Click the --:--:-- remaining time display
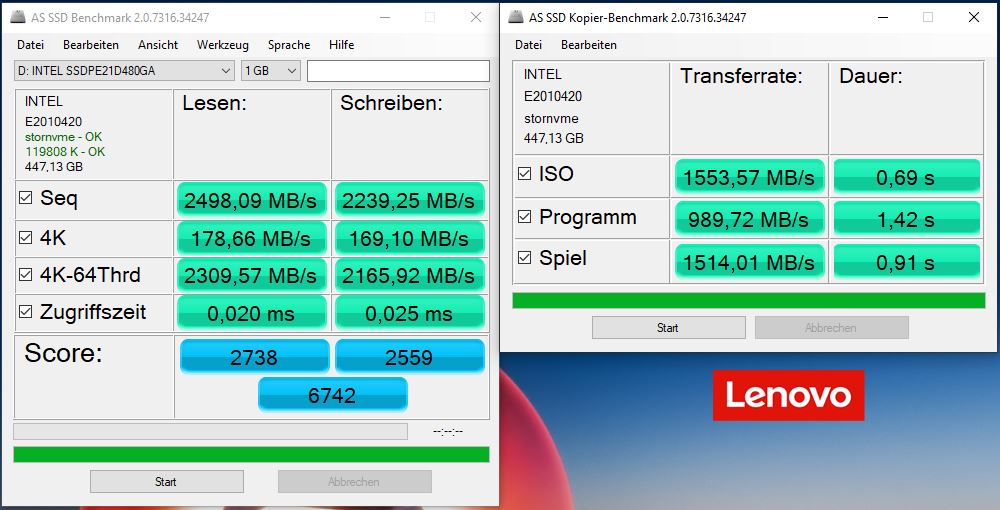This screenshot has width=1000, height=510. coord(448,432)
